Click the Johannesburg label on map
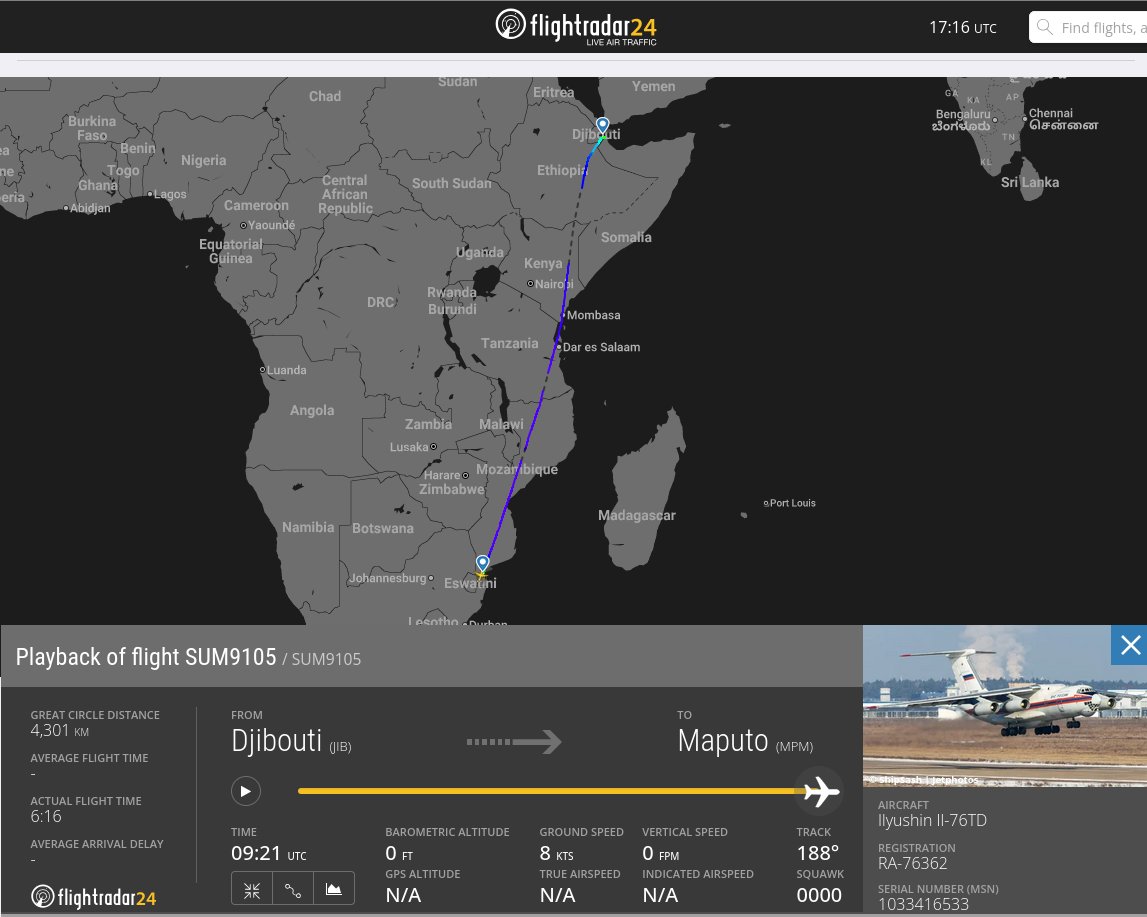Viewport: 1147px width, 917px height. point(387,578)
